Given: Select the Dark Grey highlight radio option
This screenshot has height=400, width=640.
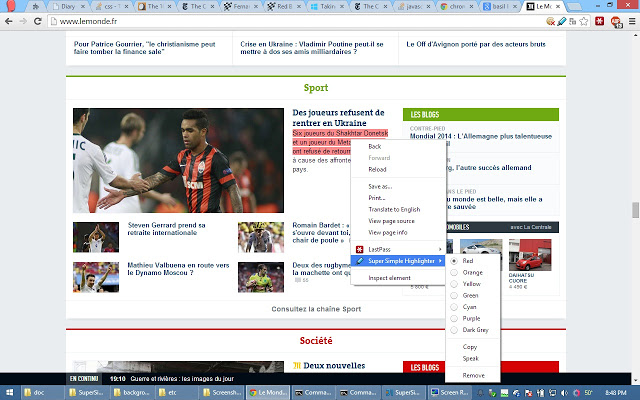Looking at the screenshot, I should [x=454, y=330].
